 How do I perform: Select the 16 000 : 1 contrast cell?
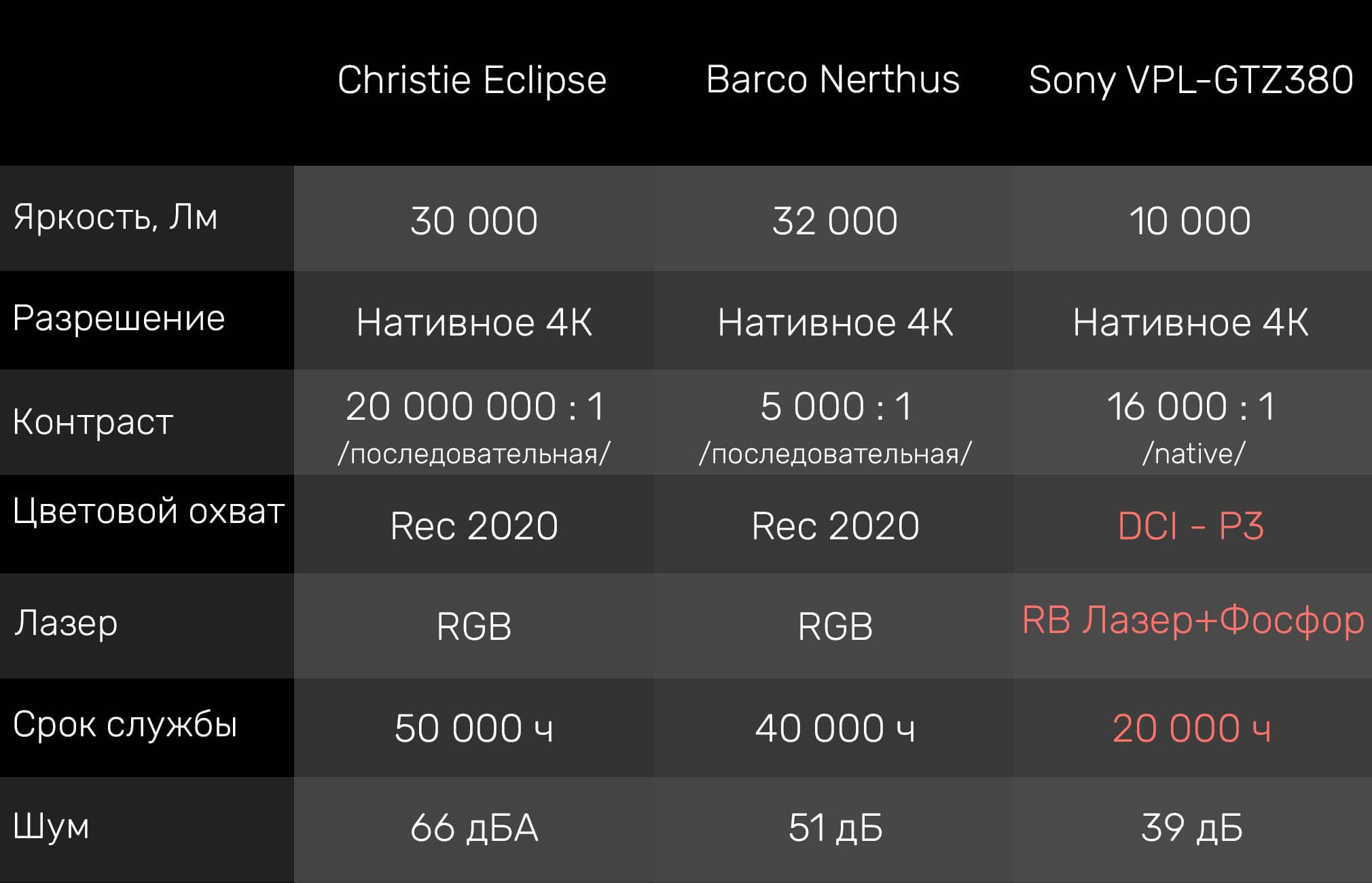pos(1191,407)
